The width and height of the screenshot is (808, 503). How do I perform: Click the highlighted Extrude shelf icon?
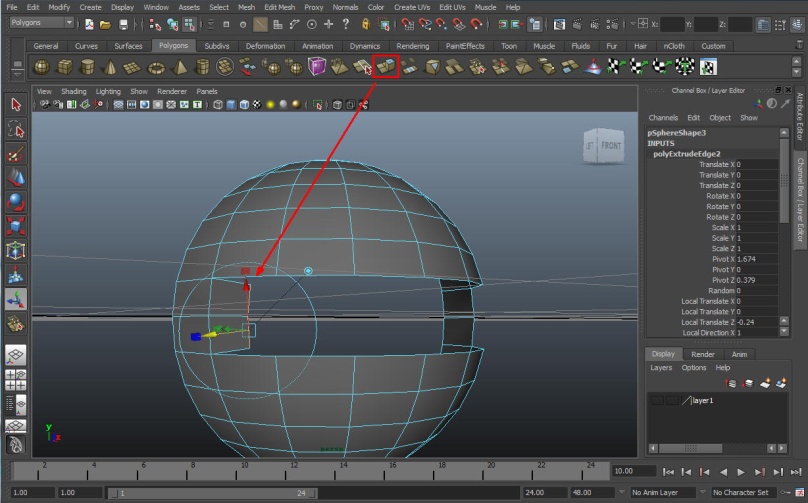click(386, 66)
